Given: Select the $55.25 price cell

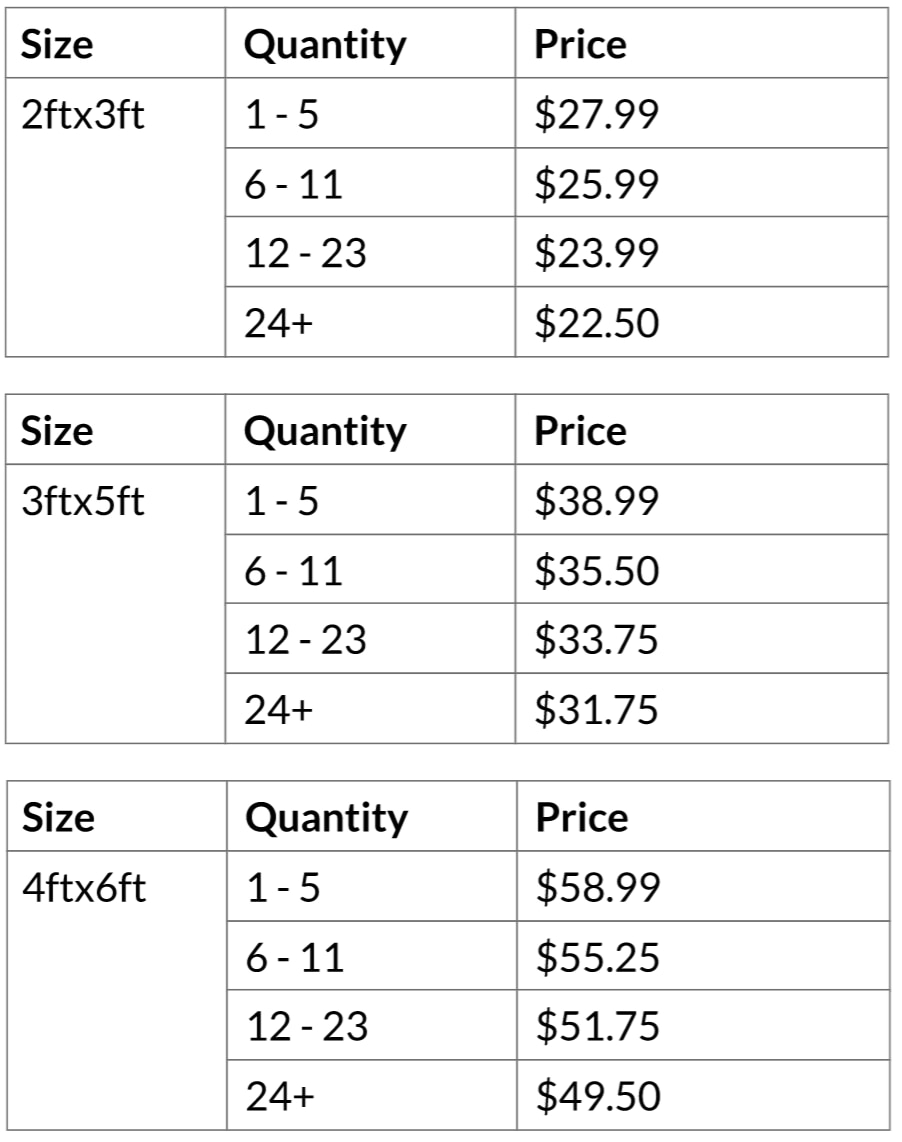Looking at the screenshot, I should click(x=703, y=956).
